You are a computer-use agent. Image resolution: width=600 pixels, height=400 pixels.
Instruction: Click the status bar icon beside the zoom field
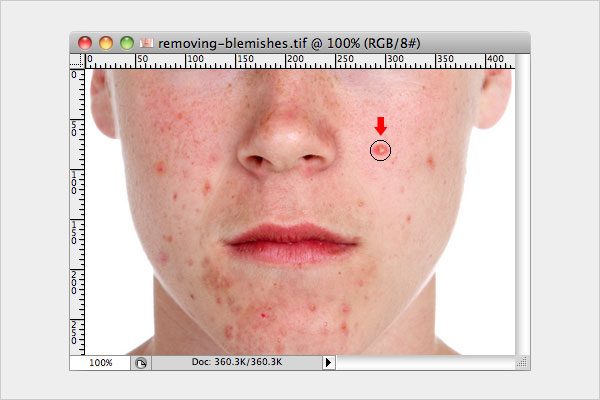click(141, 362)
